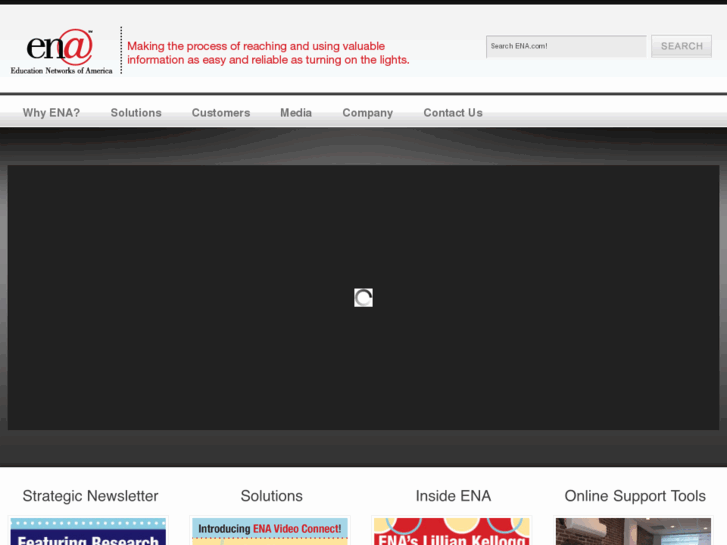Click the Inside ENA heading
Screen dimensions: 727x545
[x=453, y=496]
